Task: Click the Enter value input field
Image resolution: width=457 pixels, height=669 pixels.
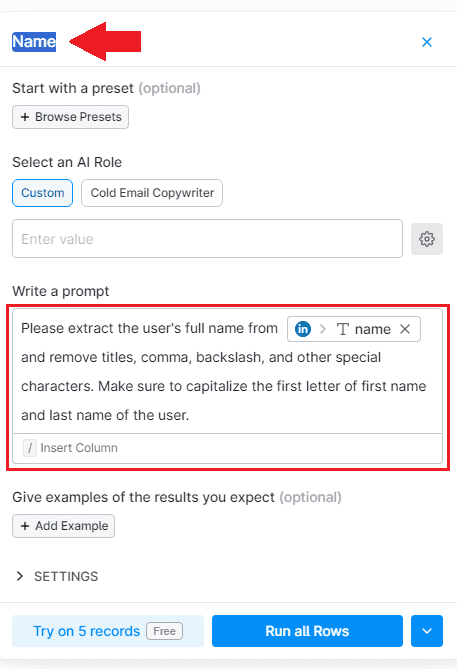Action: coord(207,239)
